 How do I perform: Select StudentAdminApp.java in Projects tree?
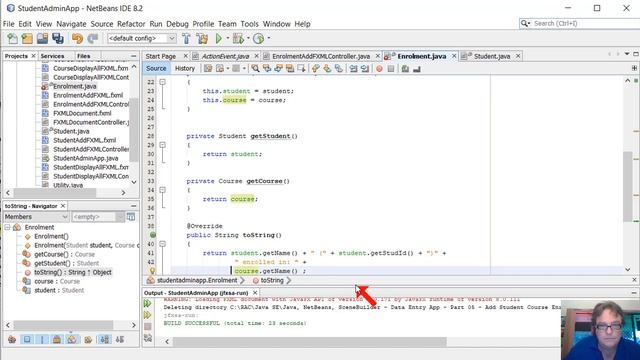tap(86, 158)
